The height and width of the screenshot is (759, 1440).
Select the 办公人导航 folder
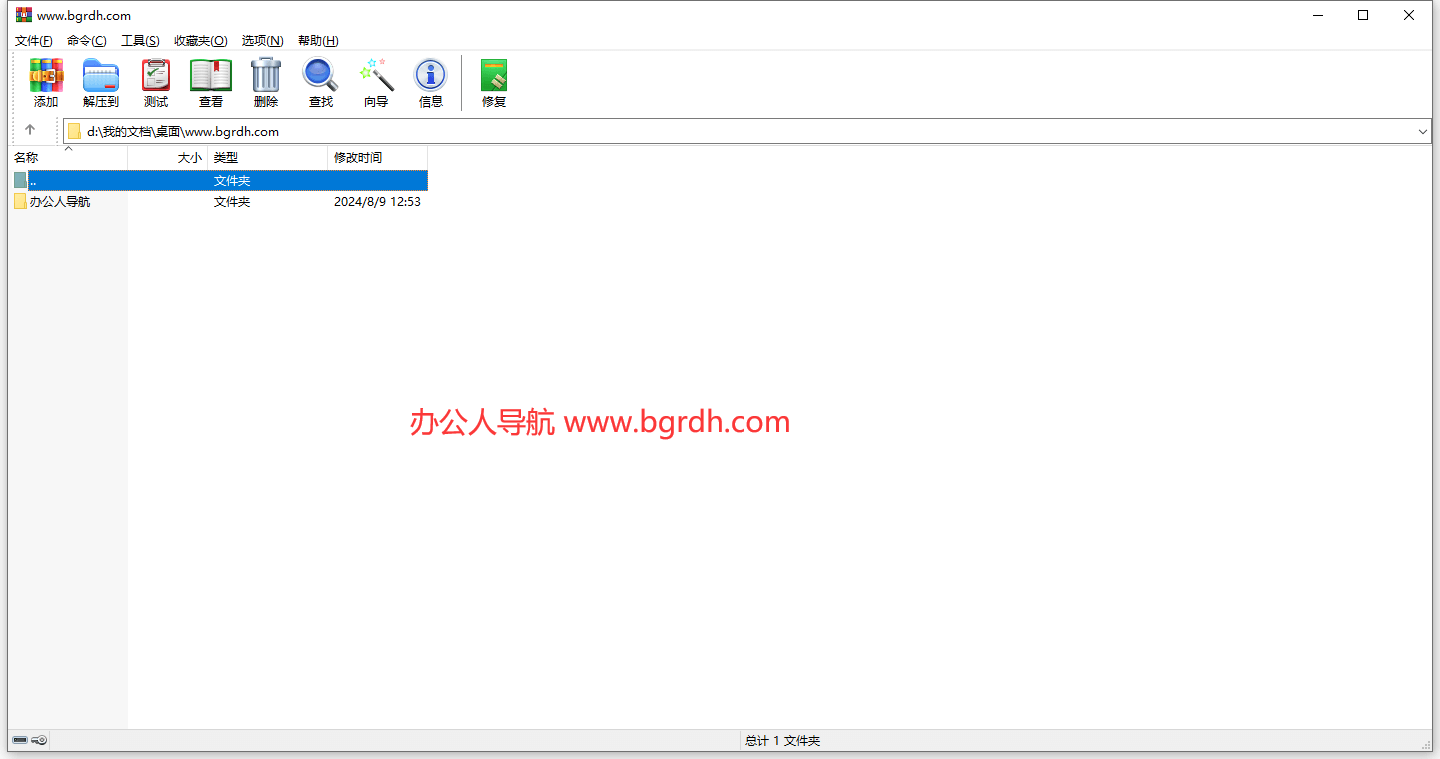pyautogui.click(x=60, y=202)
